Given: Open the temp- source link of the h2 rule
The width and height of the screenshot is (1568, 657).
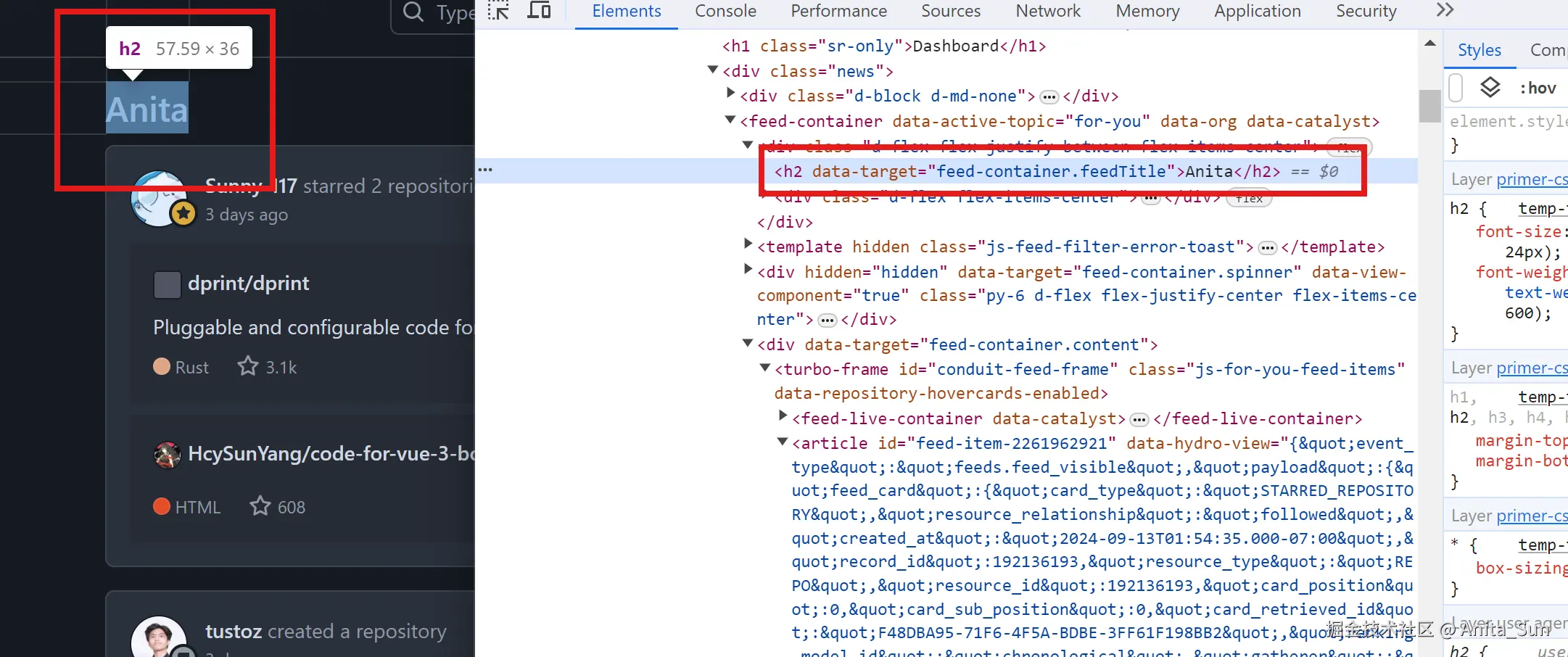Looking at the screenshot, I should click(x=1543, y=209).
